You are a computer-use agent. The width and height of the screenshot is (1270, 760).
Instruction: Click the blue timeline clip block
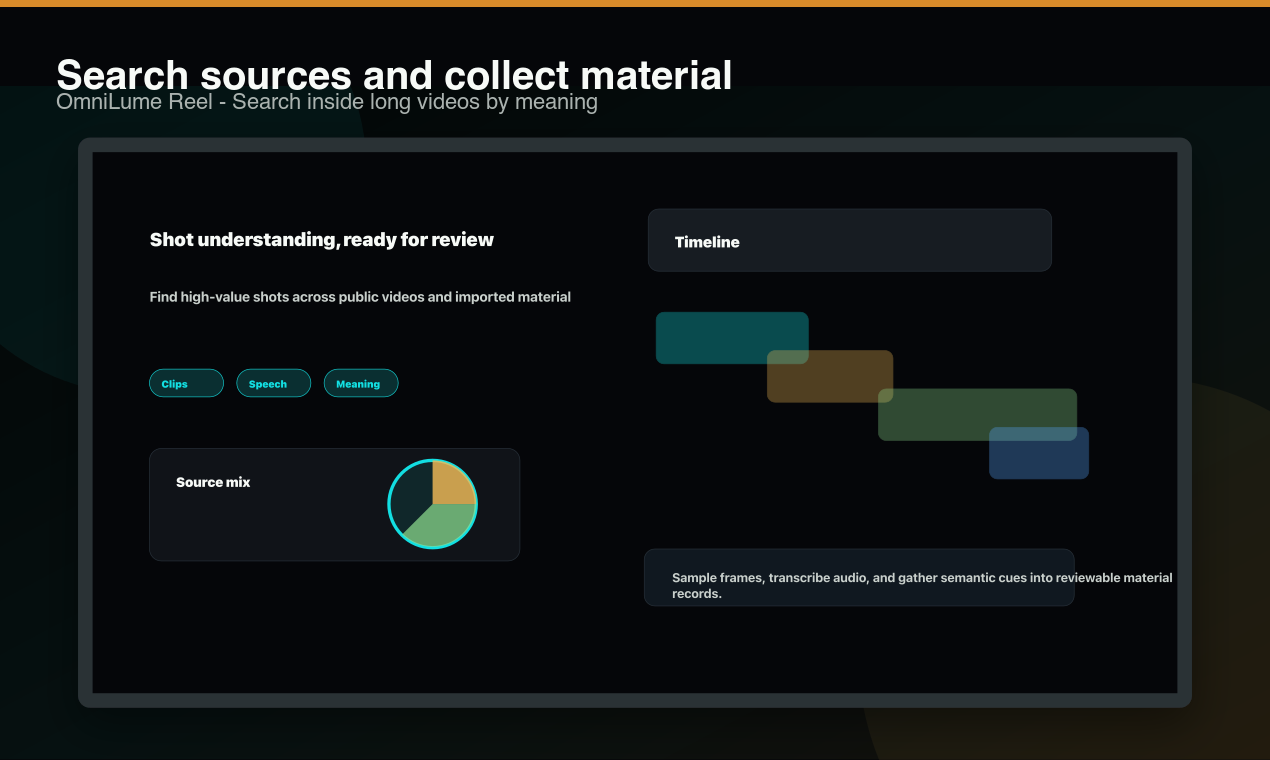[1039, 453]
